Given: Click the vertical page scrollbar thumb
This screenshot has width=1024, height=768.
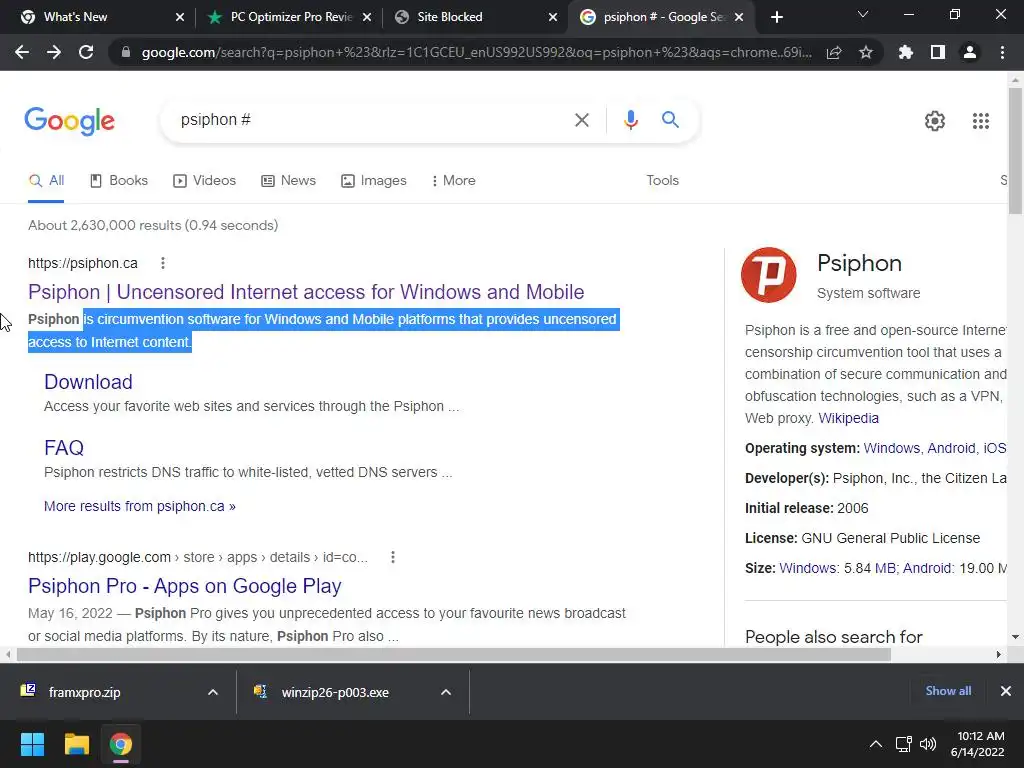Looking at the screenshot, I should [x=1015, y=152].
